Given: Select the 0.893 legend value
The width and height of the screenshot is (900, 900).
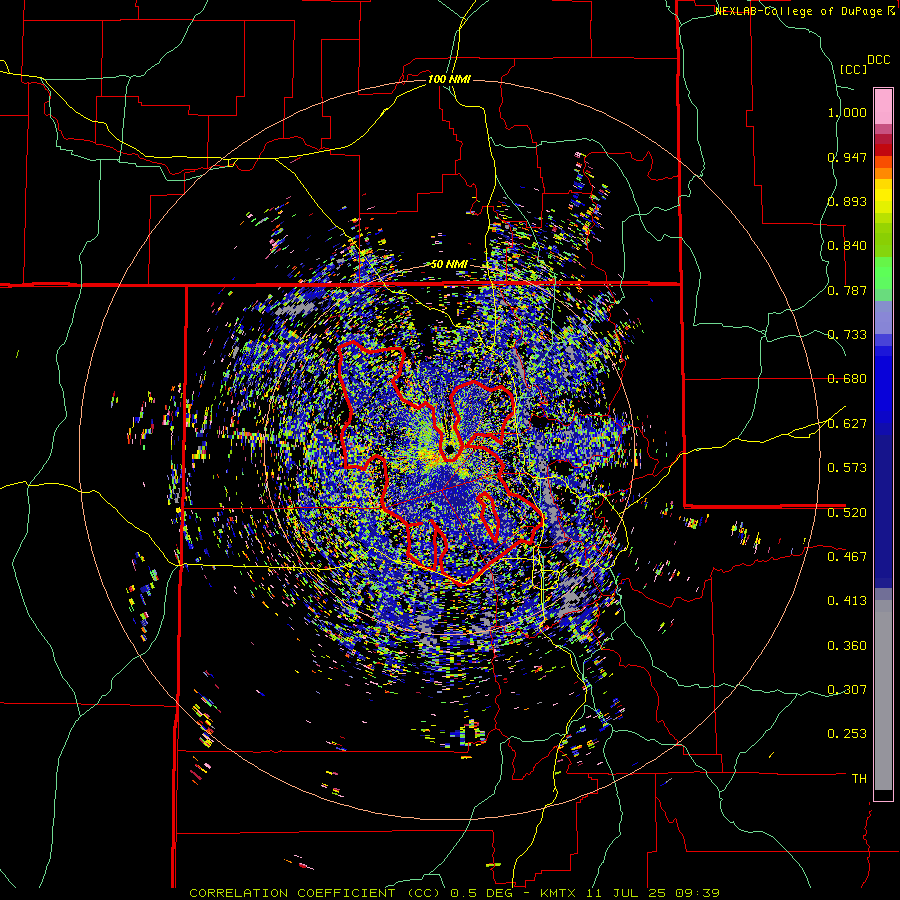Looking at the screenshot, I should tap(847, 201).
